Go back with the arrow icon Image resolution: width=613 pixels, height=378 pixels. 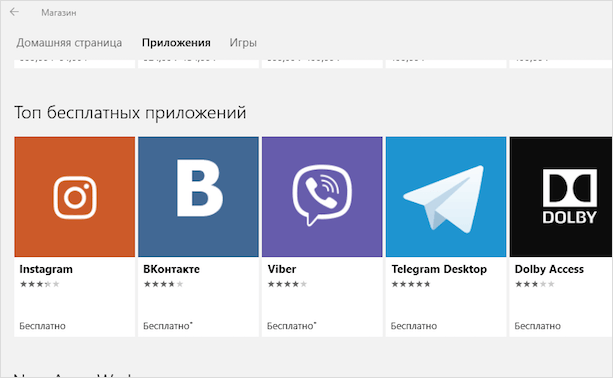14,12
